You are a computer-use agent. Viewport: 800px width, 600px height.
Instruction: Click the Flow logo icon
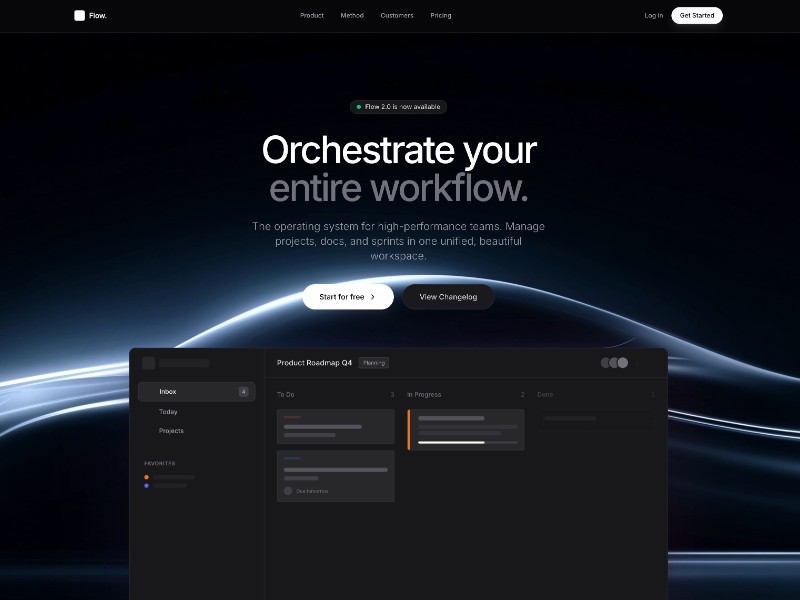[x=79, y=15]
